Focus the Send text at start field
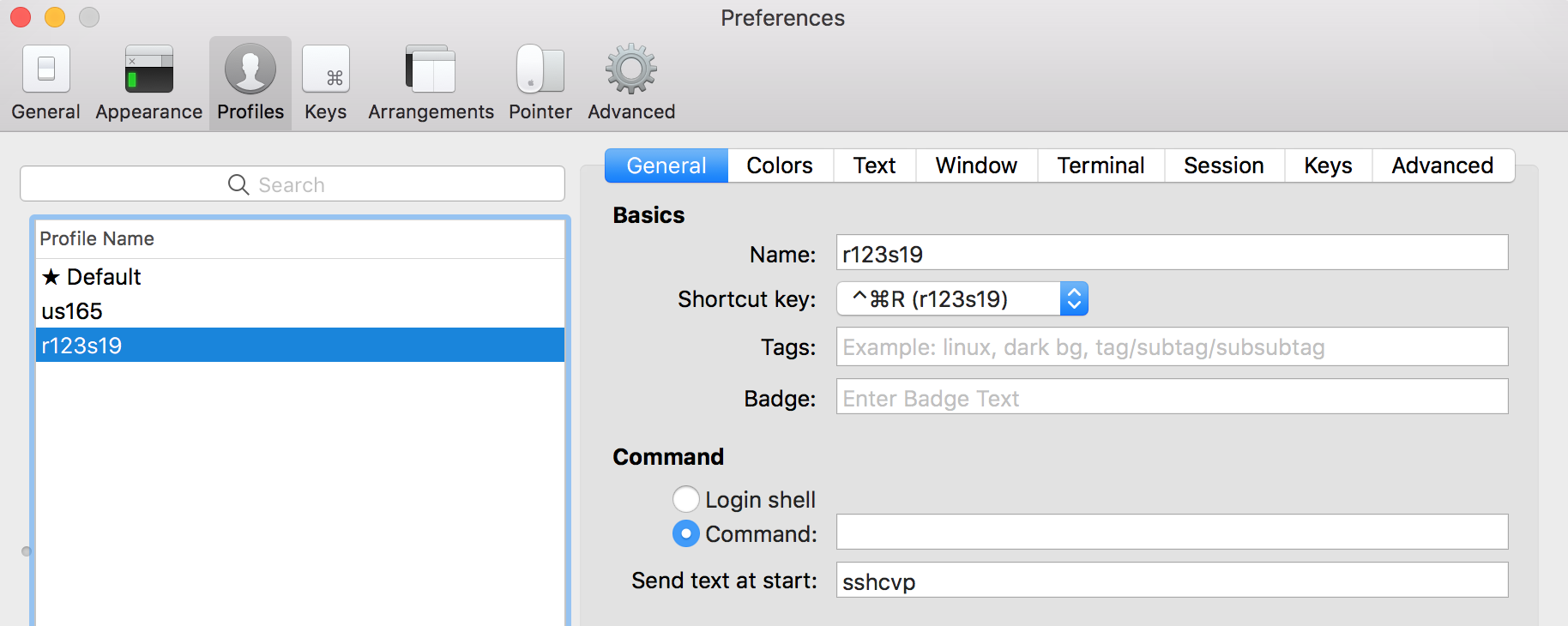Screen dimensions: 1568x626 [1173, 580]
